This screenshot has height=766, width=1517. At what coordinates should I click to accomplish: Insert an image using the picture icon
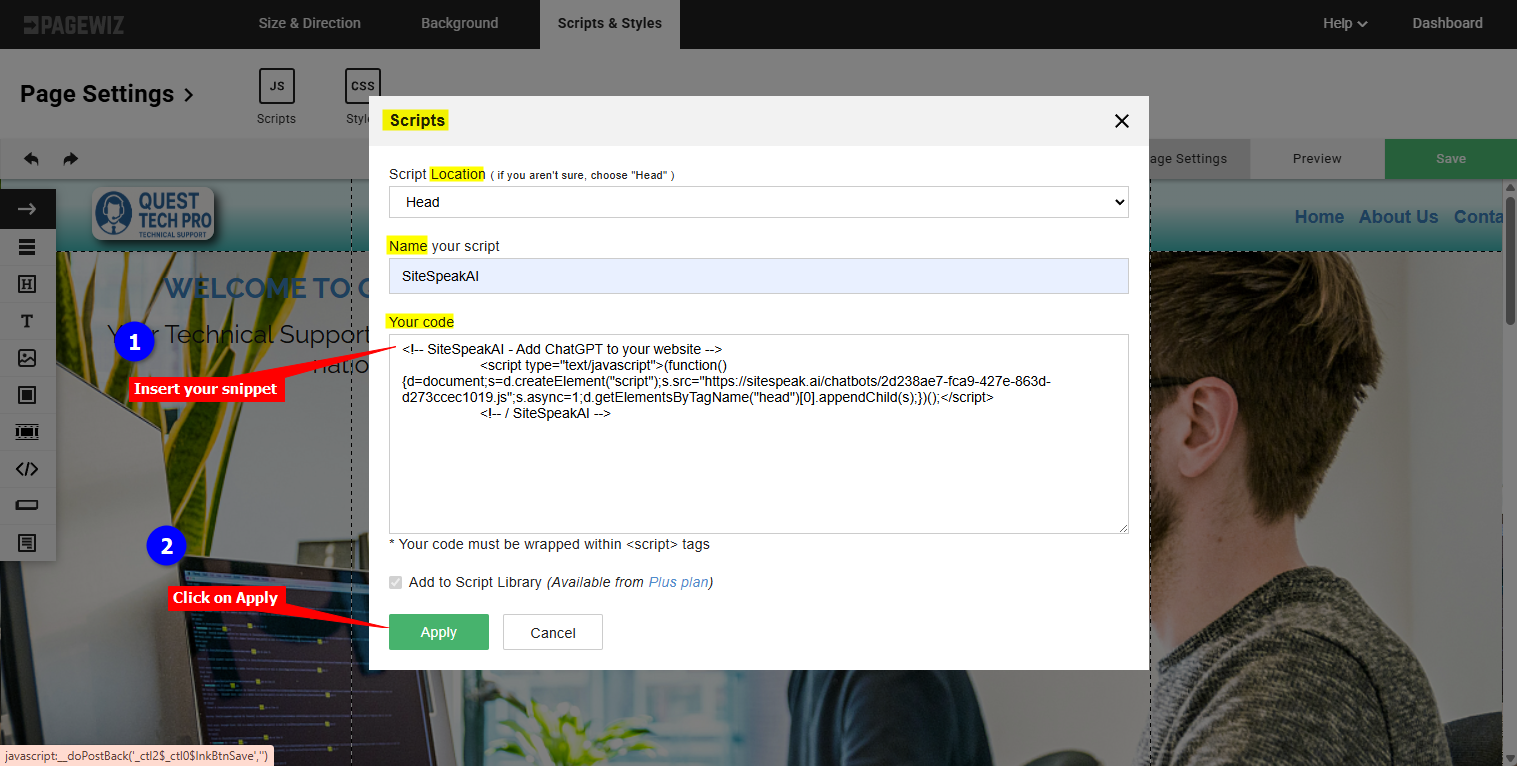pyautogui.click(x=27, y=358)
